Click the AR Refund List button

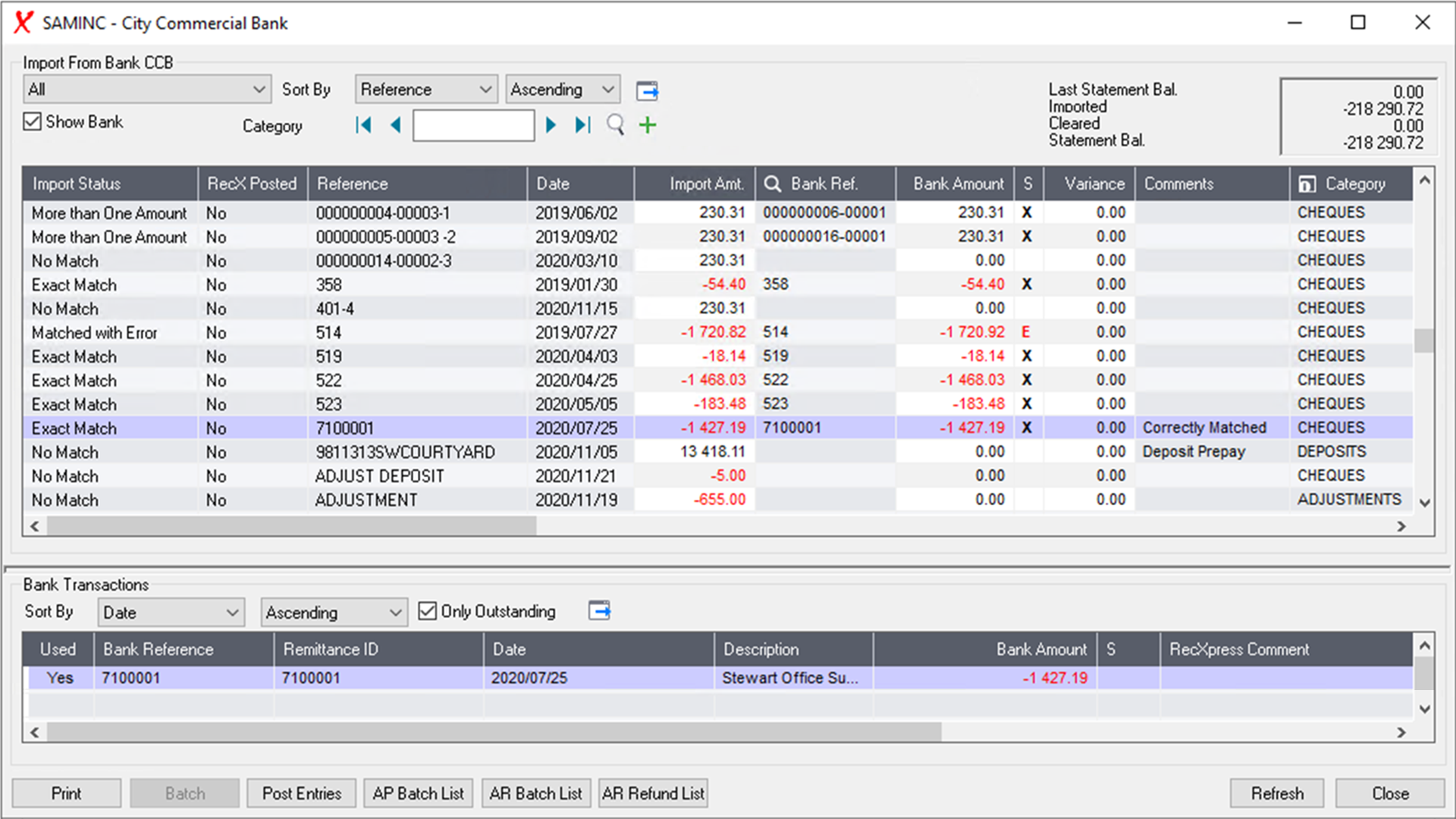652,793
